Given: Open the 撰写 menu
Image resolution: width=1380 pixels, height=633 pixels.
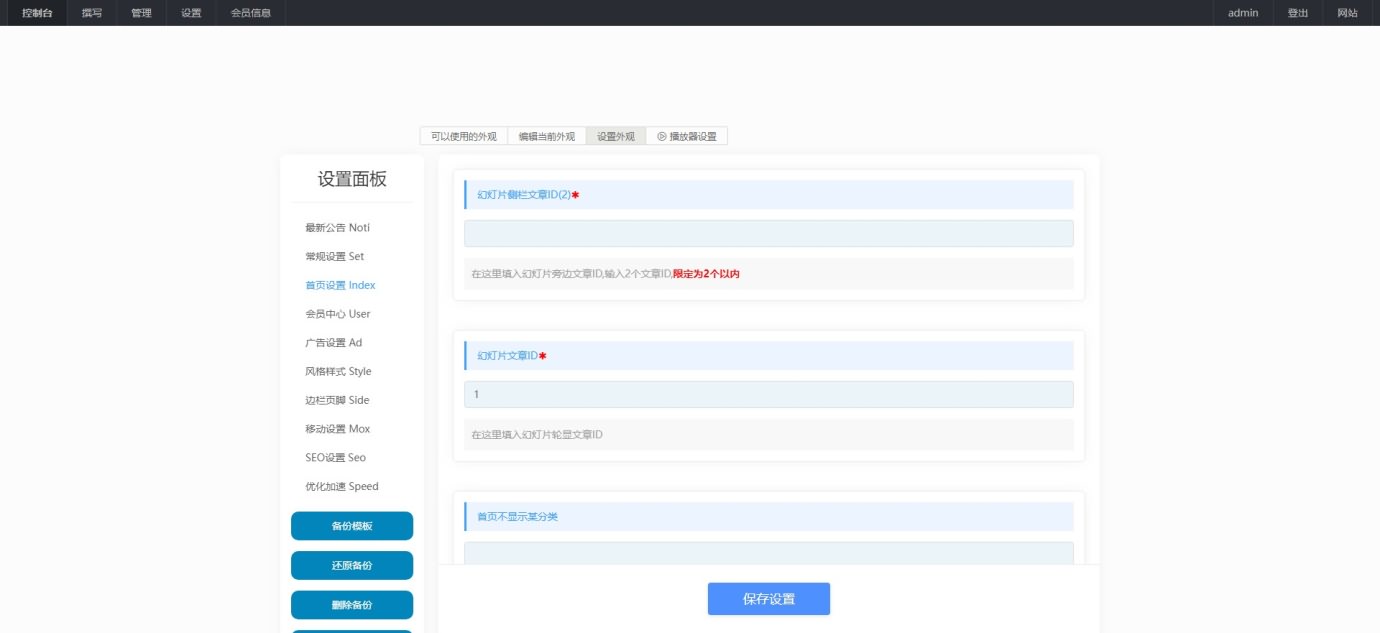Looking at the screenshot, I should click(92, 13).
